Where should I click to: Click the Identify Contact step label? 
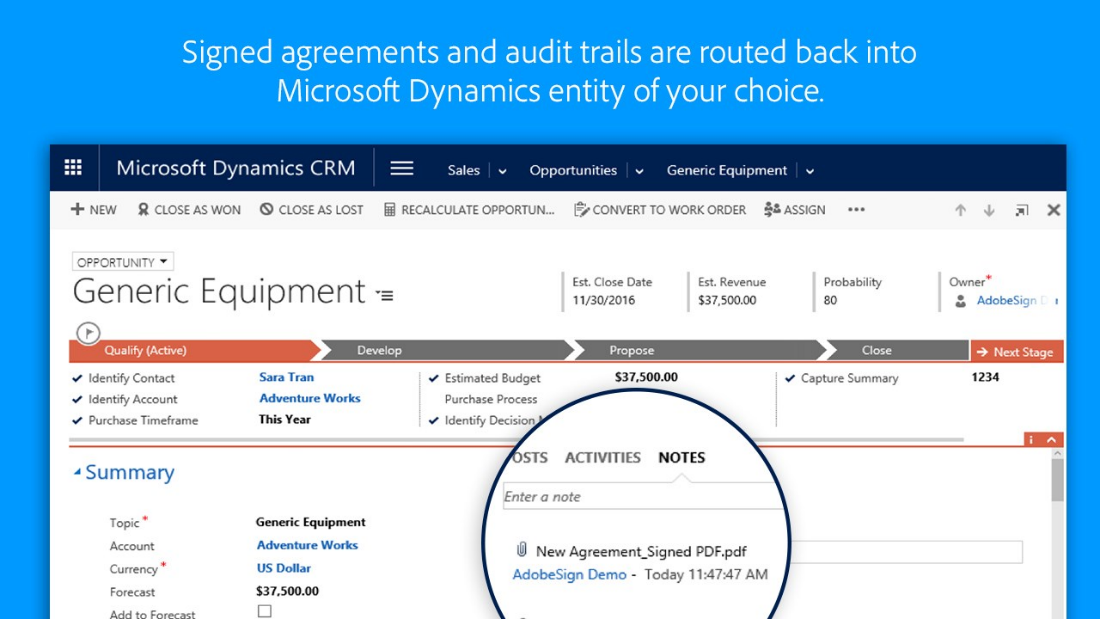click(x=131, y=378)
